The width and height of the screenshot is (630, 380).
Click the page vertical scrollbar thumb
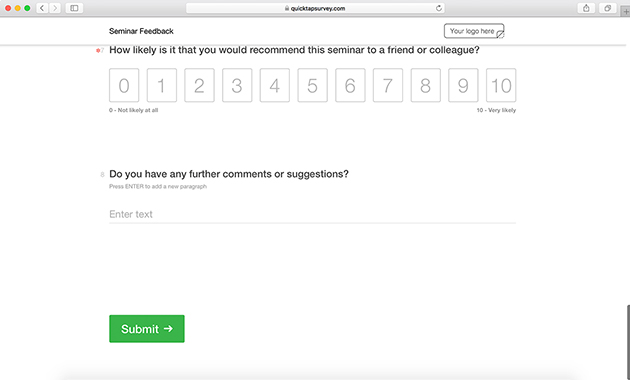tap(628, 342)
